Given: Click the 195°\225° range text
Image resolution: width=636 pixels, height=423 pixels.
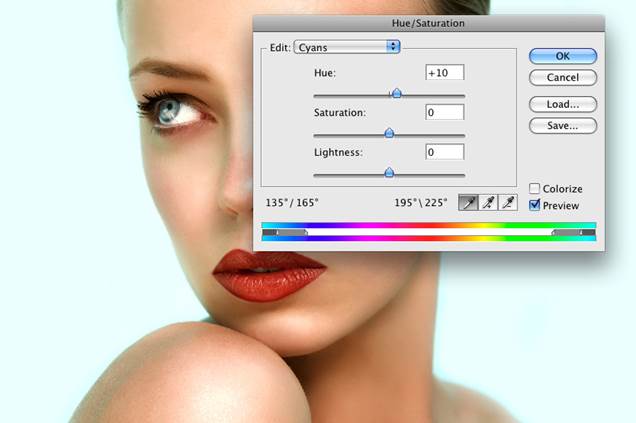Looking at the screenshot, I should 421,202.
